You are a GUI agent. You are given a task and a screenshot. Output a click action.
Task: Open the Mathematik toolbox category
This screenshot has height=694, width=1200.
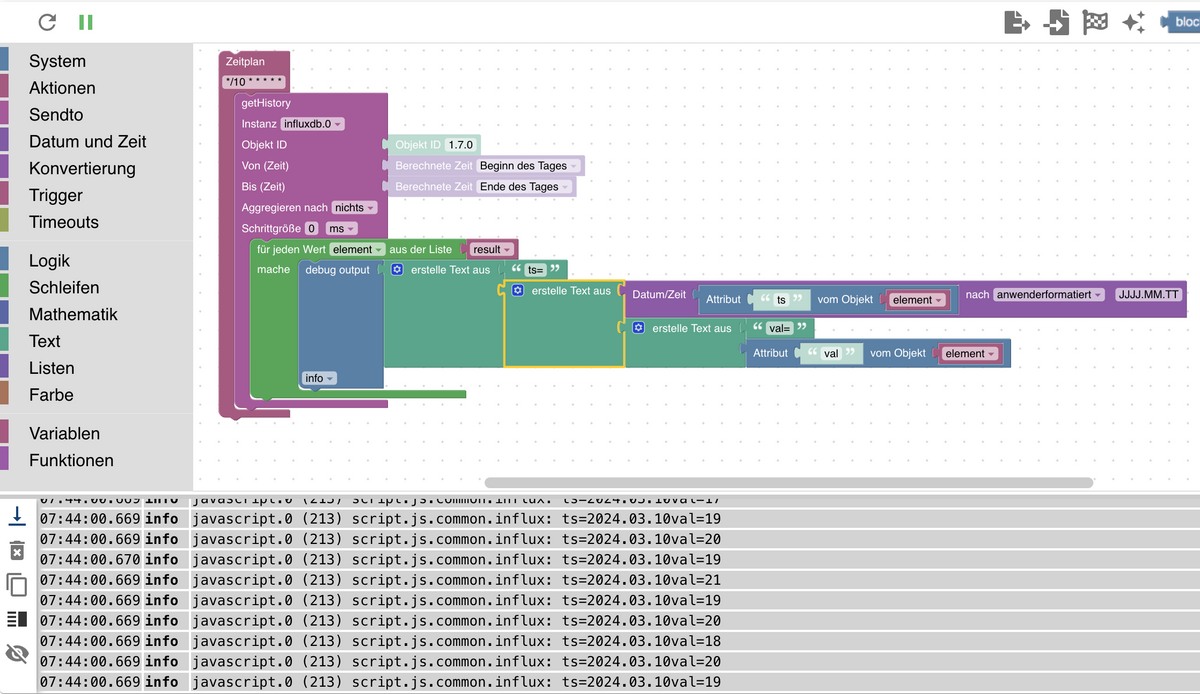[x=73, y=315]
